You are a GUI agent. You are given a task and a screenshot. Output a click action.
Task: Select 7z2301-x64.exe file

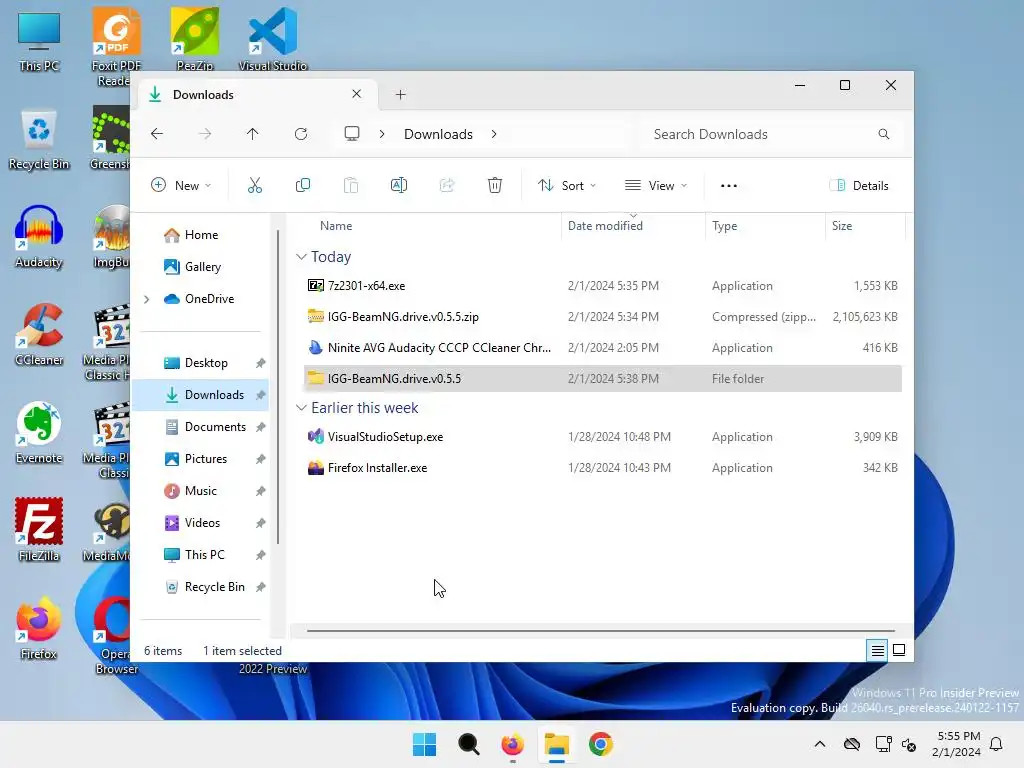tap(602, 286)
